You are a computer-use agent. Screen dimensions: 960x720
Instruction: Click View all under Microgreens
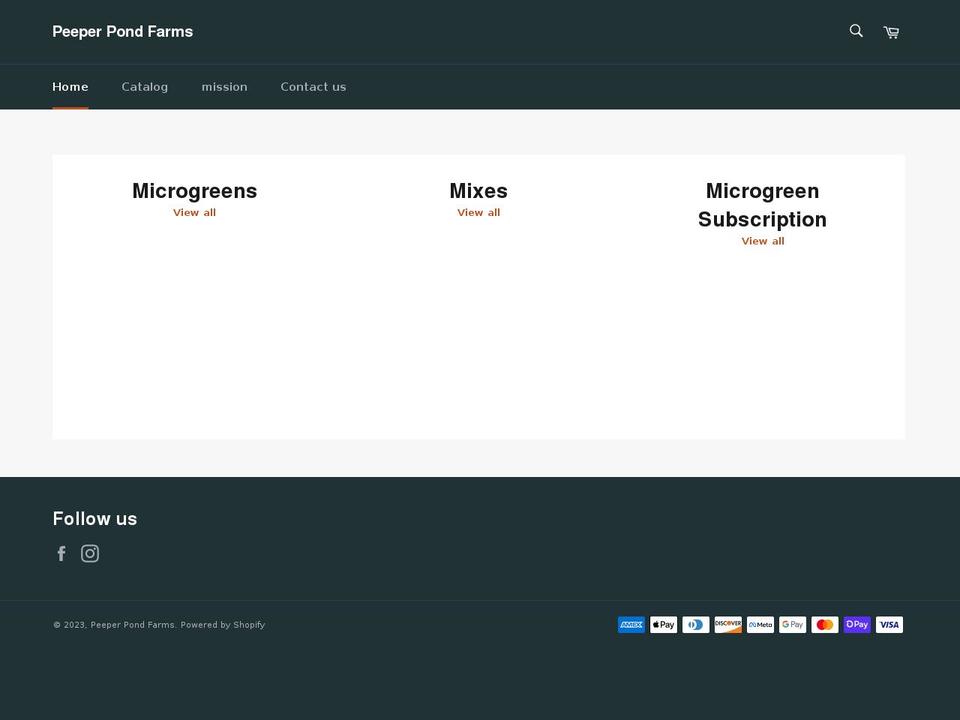pos(194,212)
